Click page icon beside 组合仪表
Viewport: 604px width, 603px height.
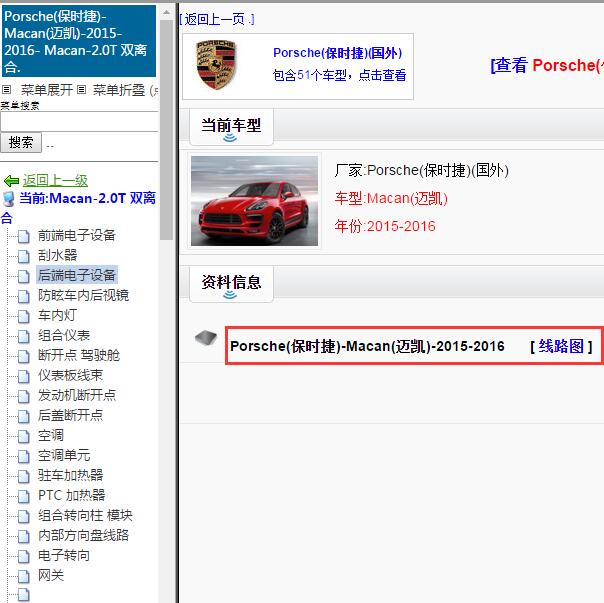pos(23,336)
